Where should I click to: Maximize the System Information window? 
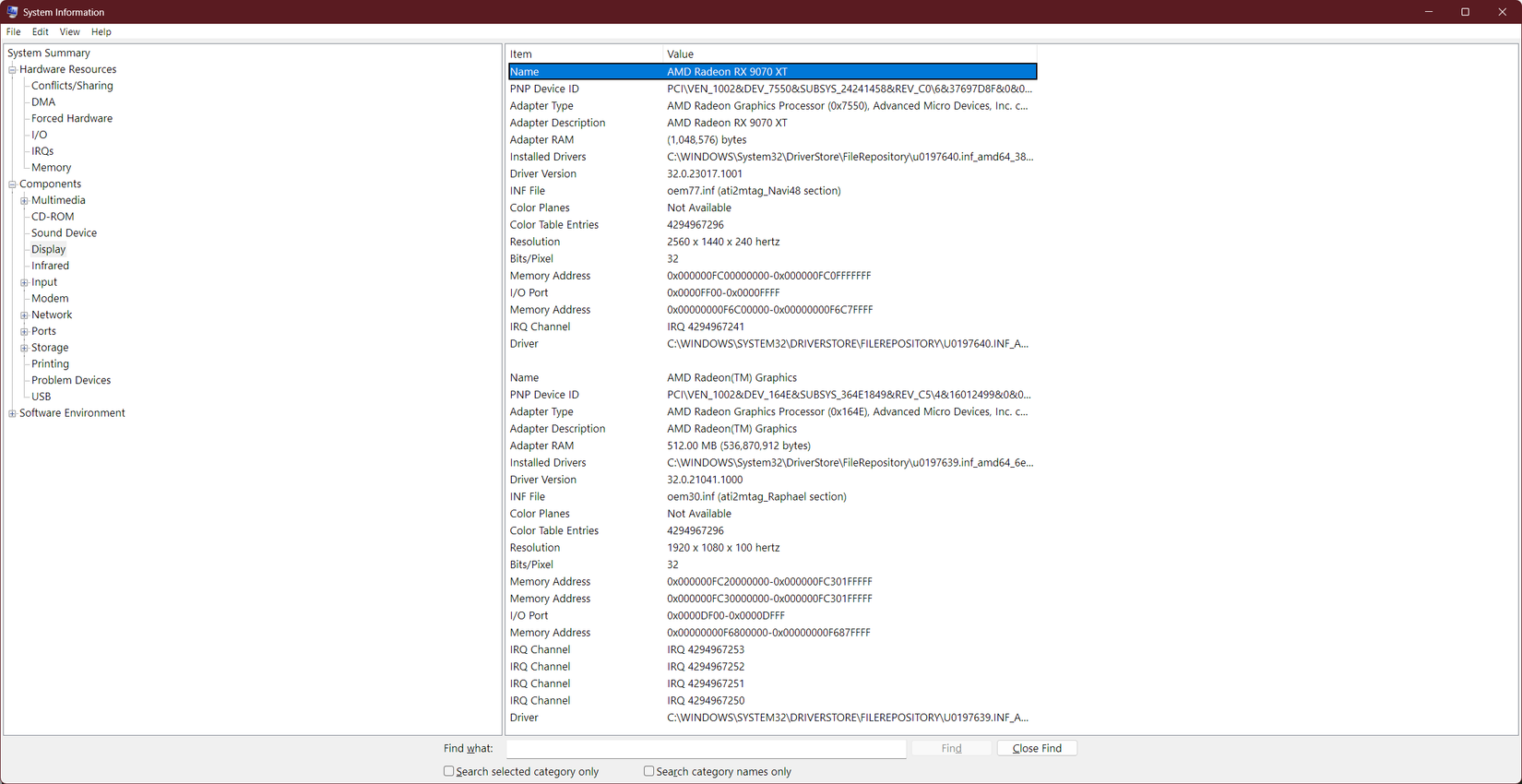pyautogui.click(x=1465, y=12)
